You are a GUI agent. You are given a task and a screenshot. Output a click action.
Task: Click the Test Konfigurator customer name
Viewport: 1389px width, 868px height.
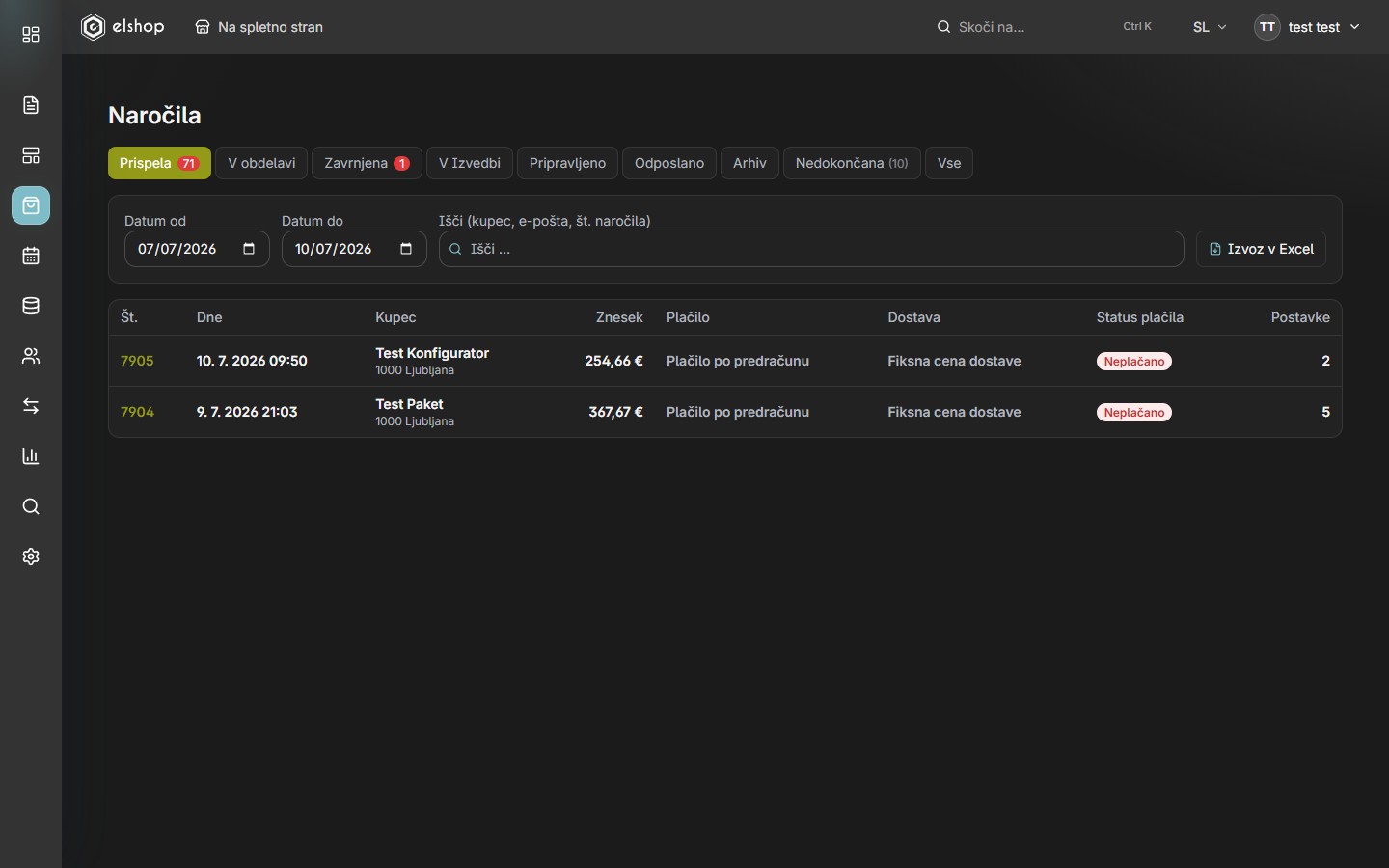click(432, 353)
